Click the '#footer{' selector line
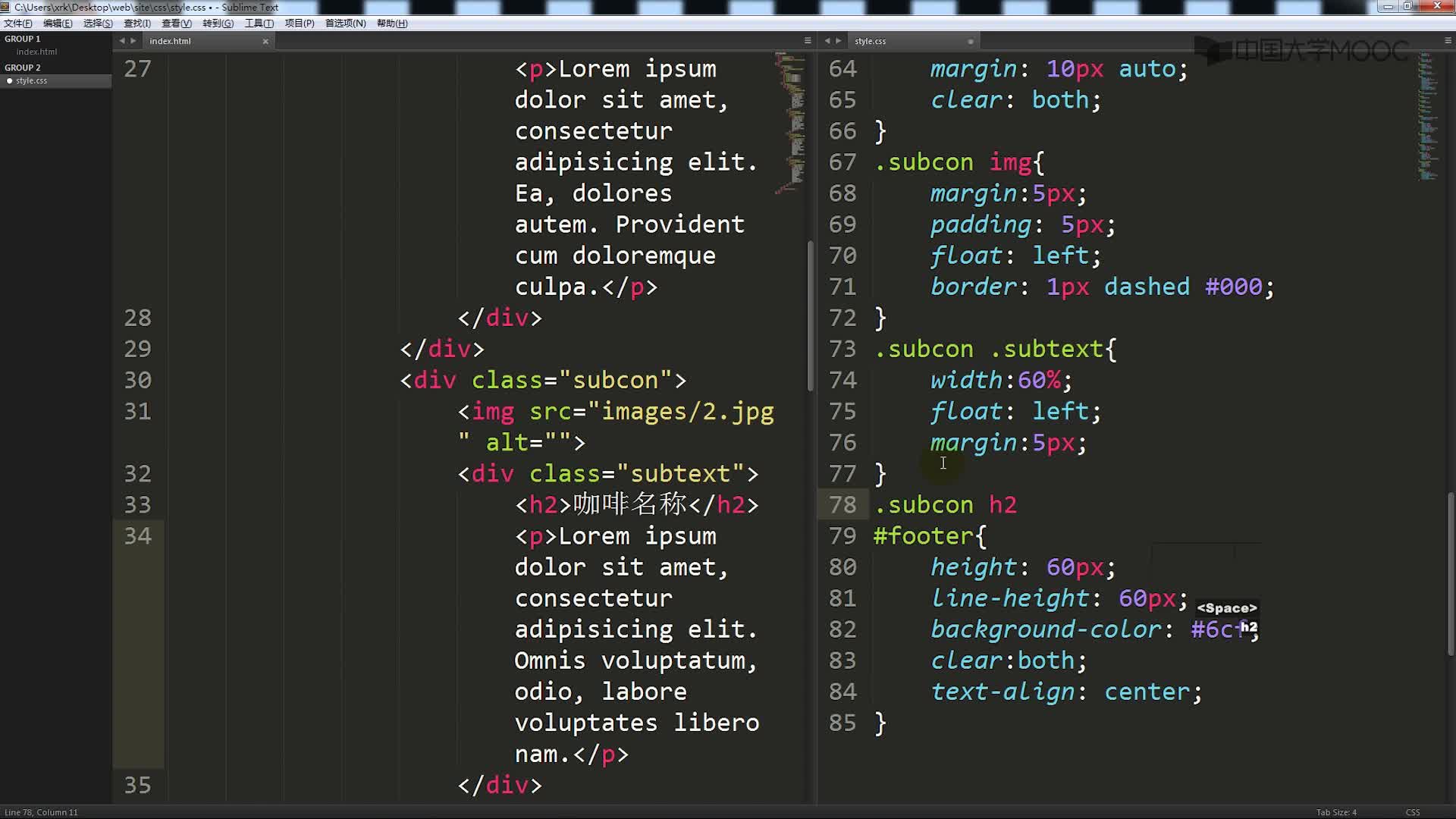This screenshot has width=1456, height=819. pos(930,536)
